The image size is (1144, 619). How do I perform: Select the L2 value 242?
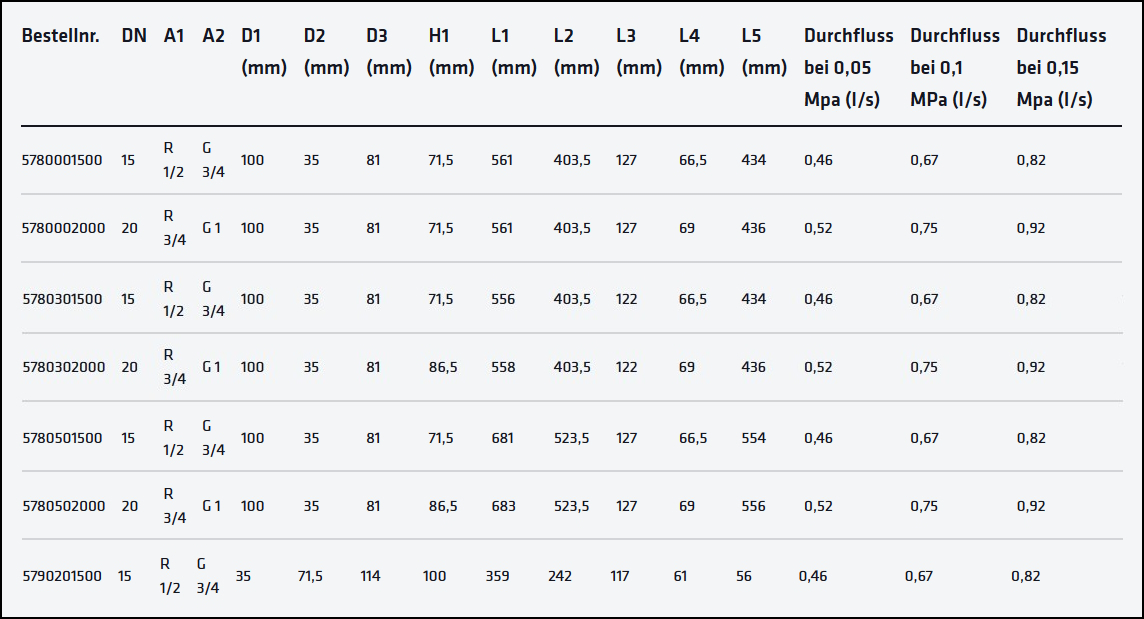[x=560, y=576]
